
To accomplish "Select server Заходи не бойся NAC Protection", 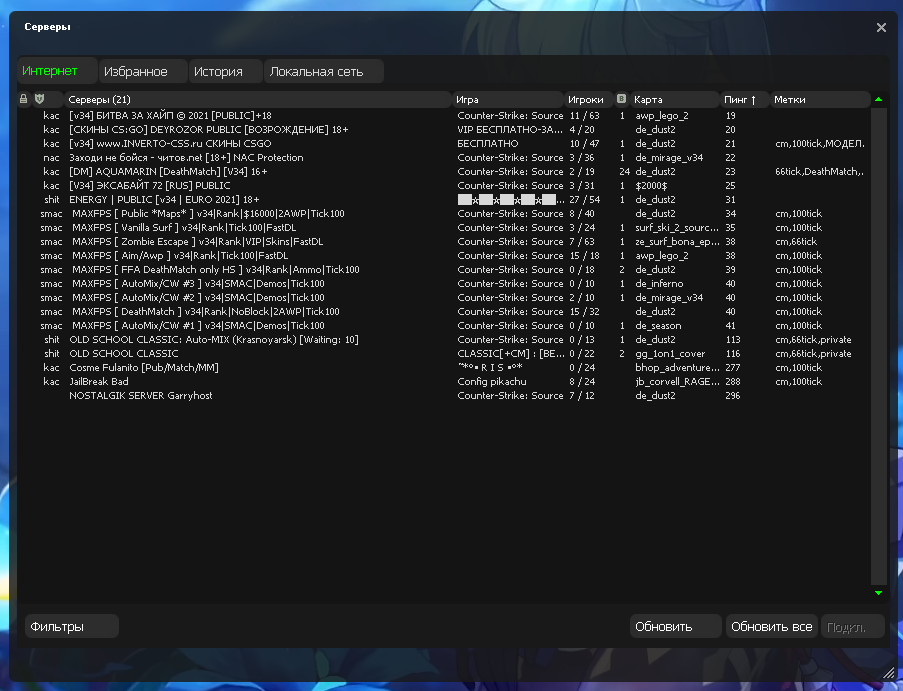I will tap(443, 158).
